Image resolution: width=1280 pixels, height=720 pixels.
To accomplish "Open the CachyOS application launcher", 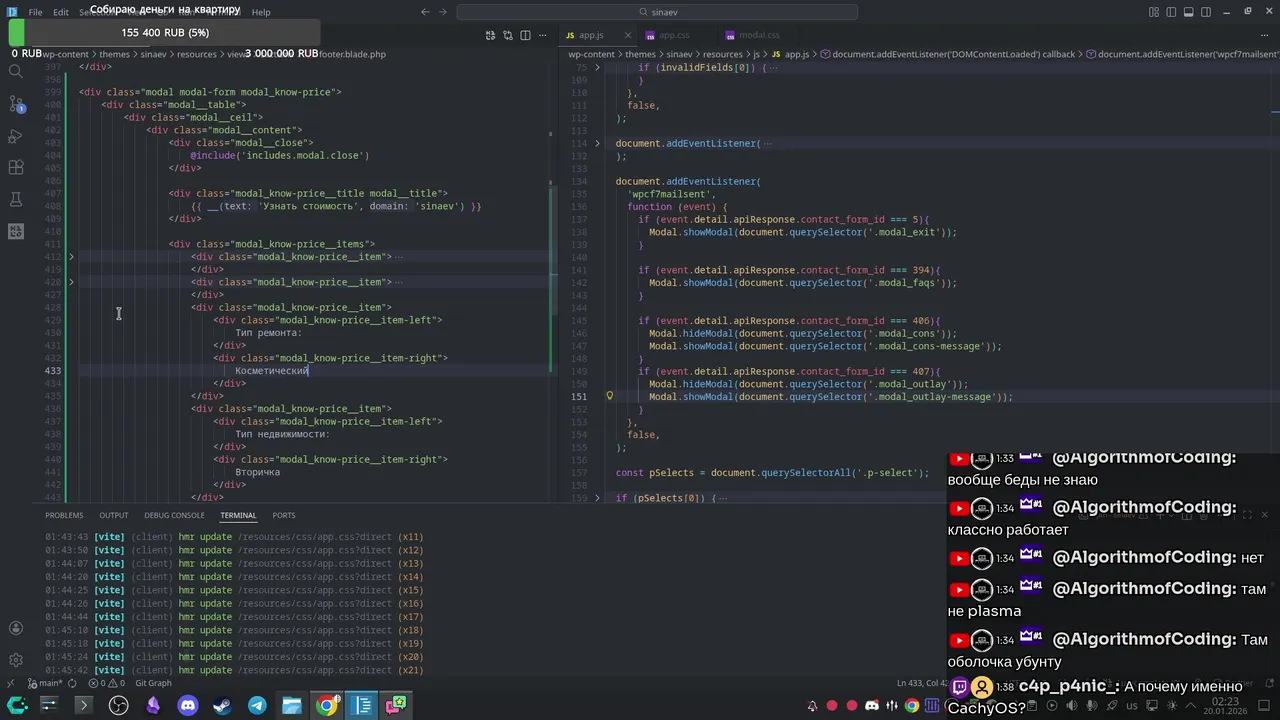I will (17, 705).
